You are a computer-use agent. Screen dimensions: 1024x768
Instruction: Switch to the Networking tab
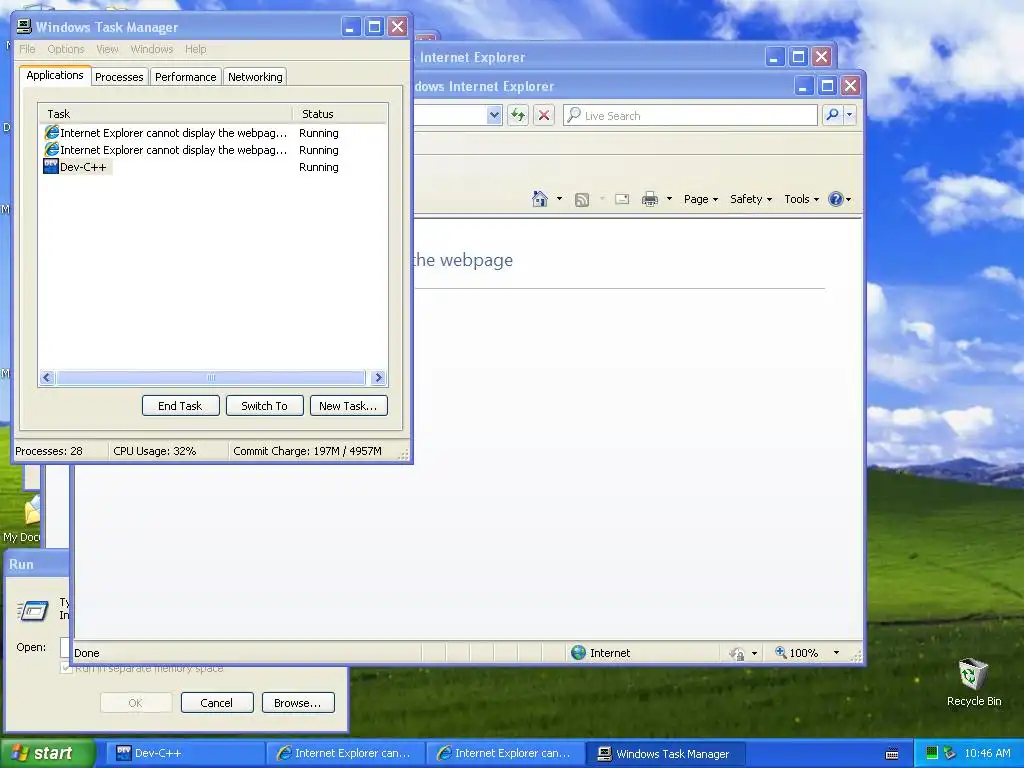pos(255,77)
